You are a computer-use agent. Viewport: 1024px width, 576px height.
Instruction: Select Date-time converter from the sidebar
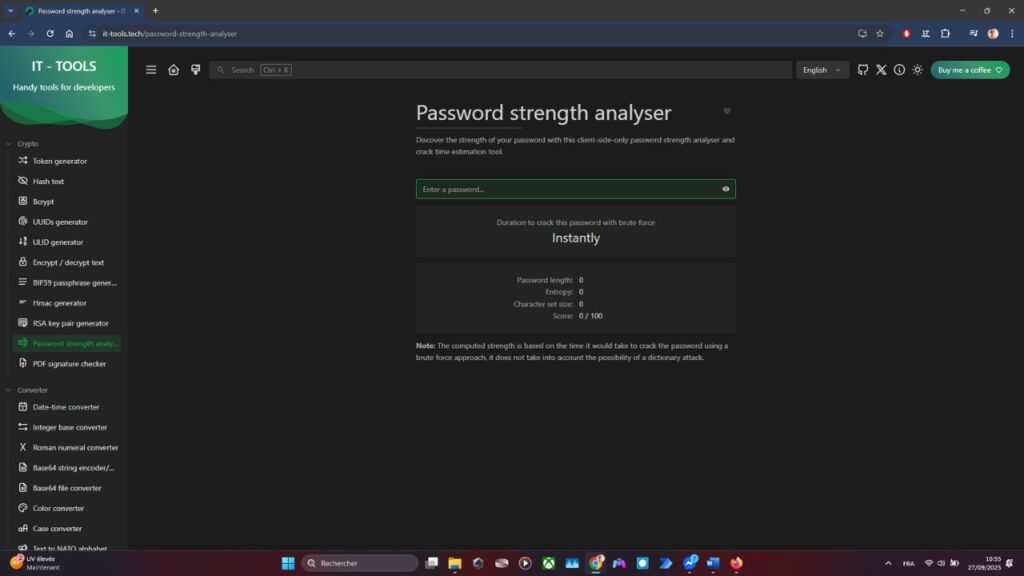66,407
